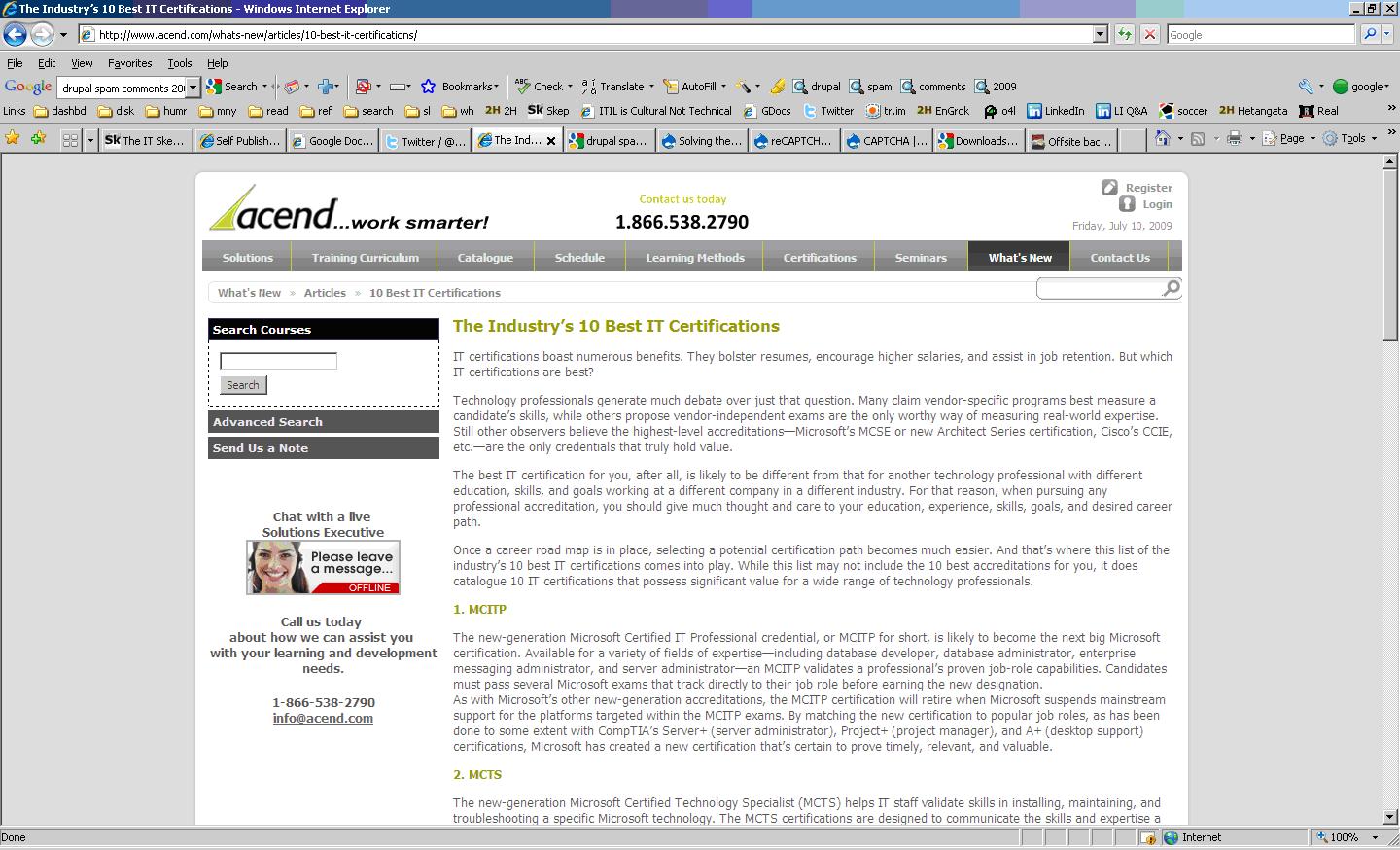Click the Search Courses text field

pos(278,361)
